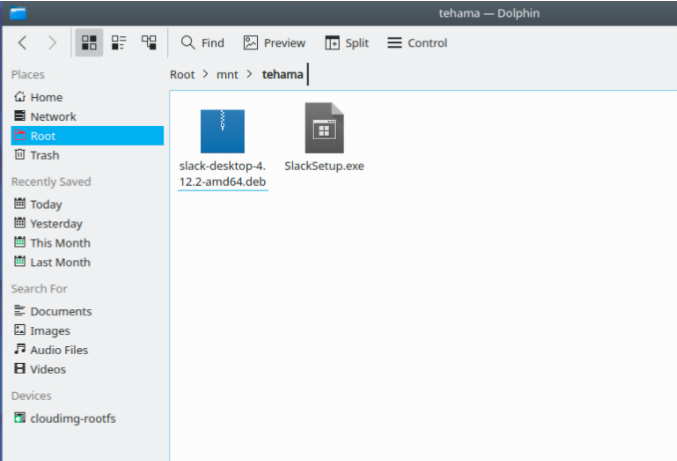Search for Videos
This screenshot has height=461, width=677.
(87, 369)
